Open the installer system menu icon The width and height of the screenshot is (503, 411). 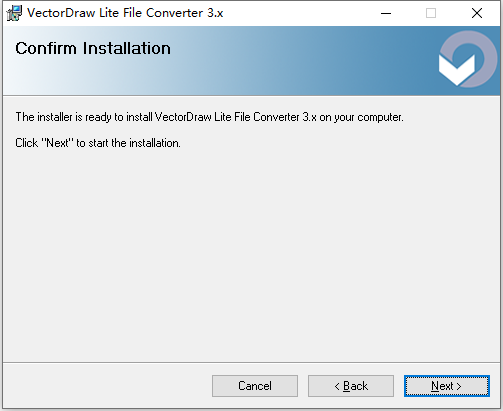coord(14,13)
